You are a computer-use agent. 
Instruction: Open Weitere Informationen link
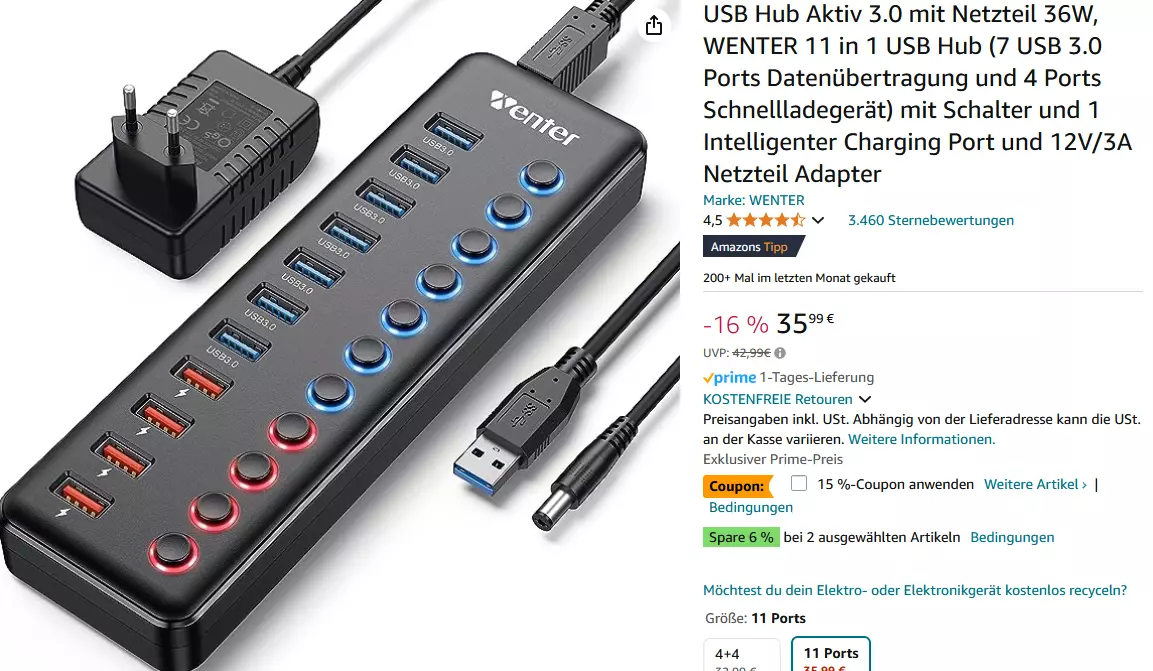[x=921, y=439]
